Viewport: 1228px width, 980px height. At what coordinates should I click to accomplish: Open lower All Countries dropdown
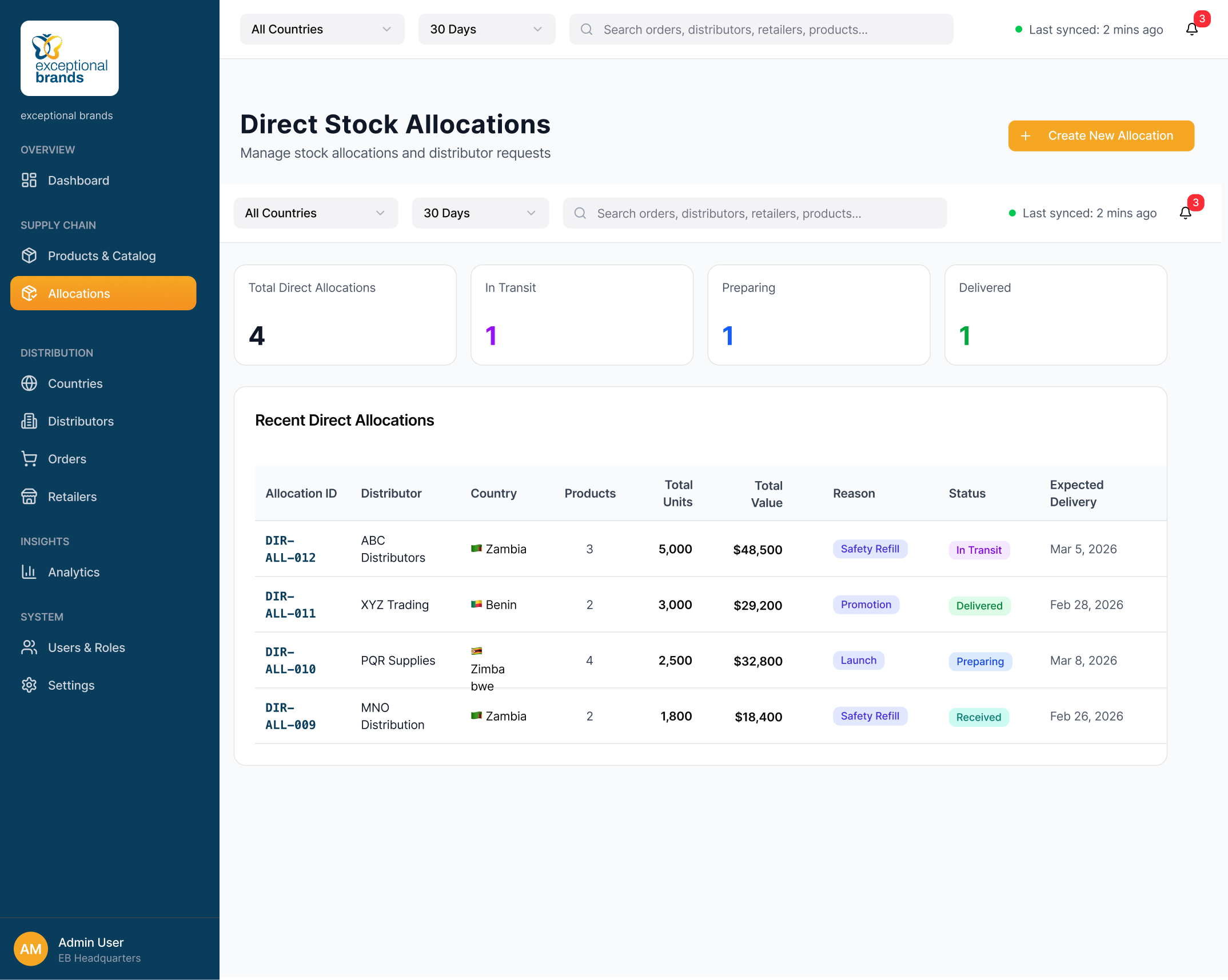[316, 213]
